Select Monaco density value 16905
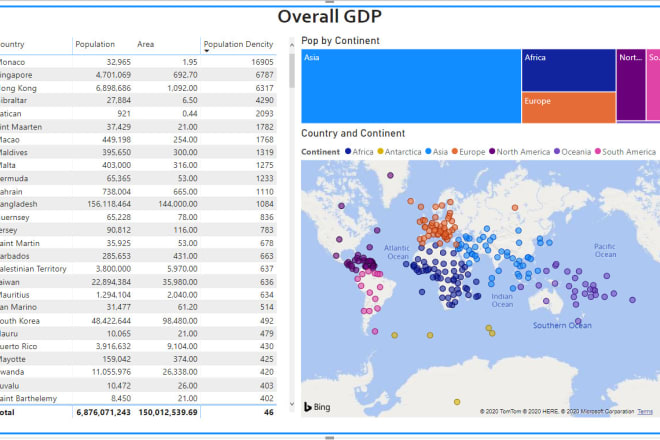This screenshot has width=660, height=440. point(262,62)
